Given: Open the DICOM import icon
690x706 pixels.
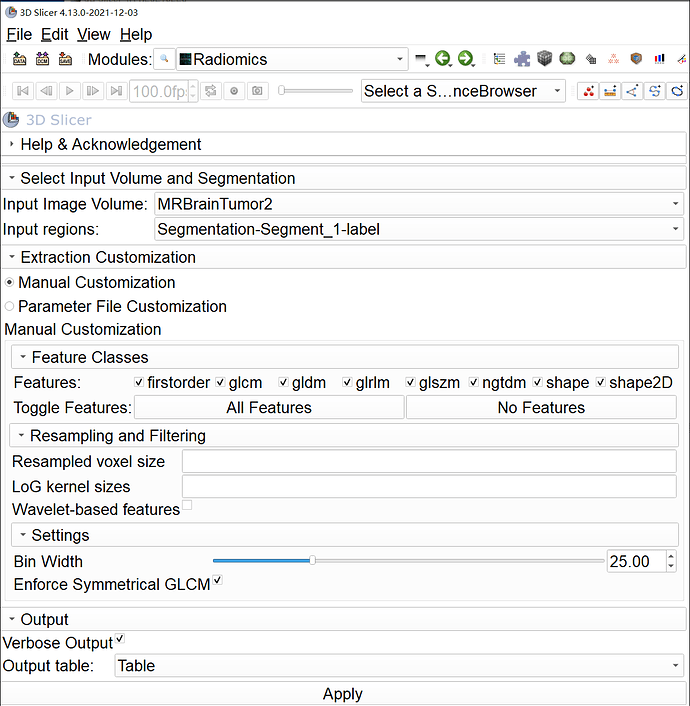Looking at the screenshot, I should pos(42,59).
